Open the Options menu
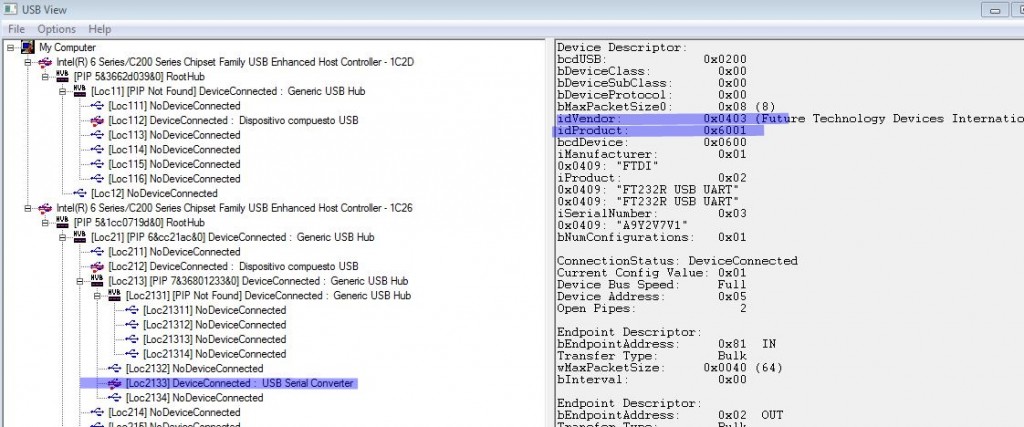 click(x=57, y=29)
